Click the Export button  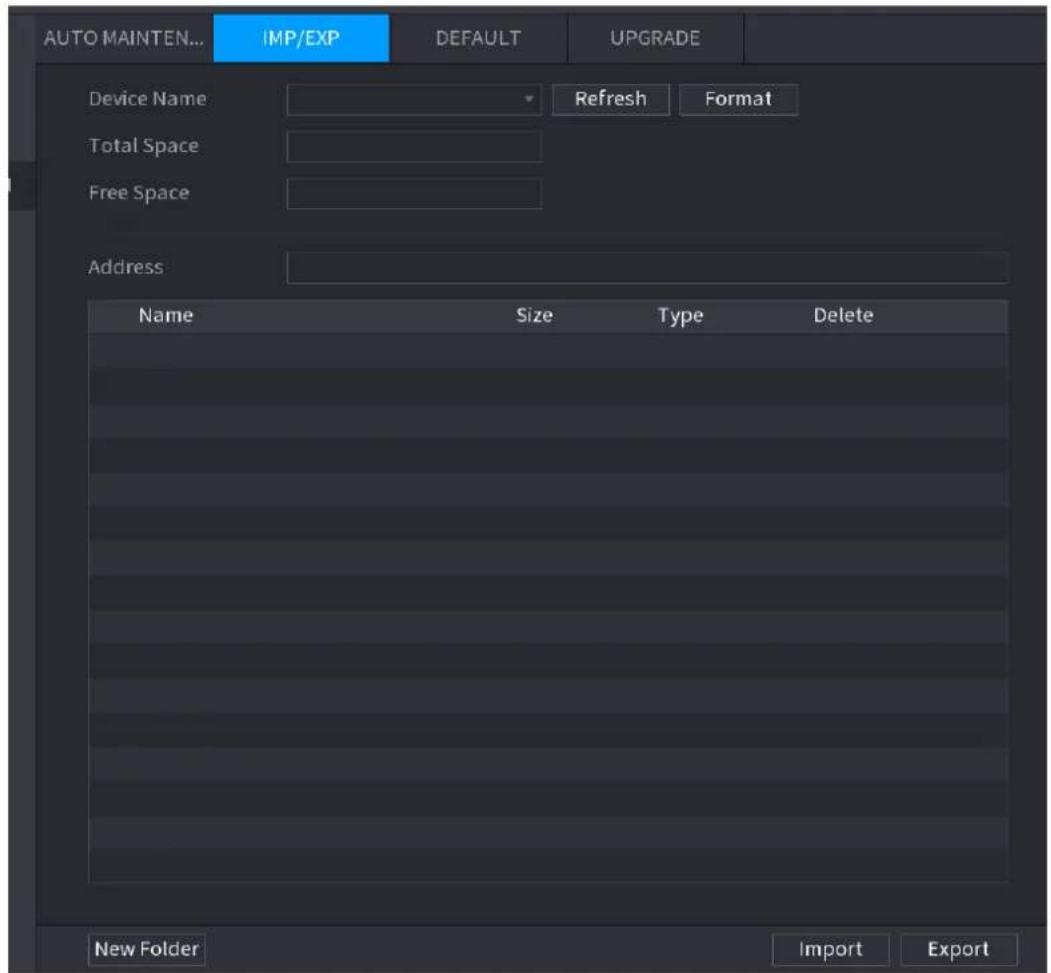coord(959,950)
